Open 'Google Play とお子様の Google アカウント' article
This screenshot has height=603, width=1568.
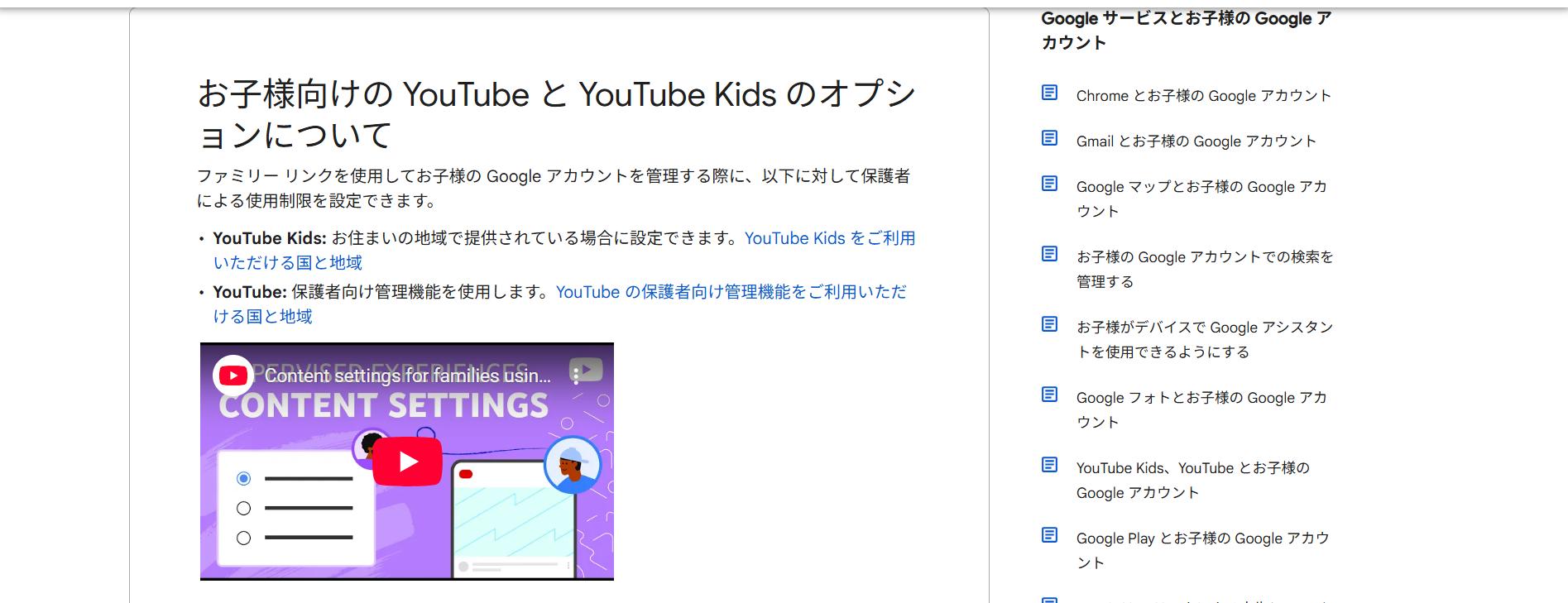[x=1202, y=551]
